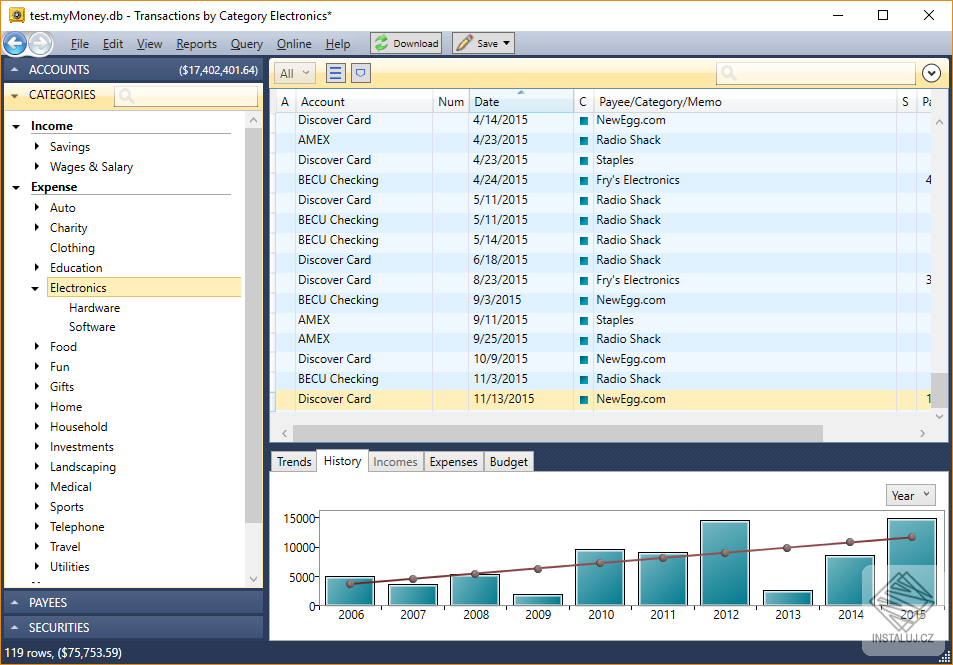Screen dimensions: 953x665
Task: Click the Save pencil button
Action: coord(476,43)
